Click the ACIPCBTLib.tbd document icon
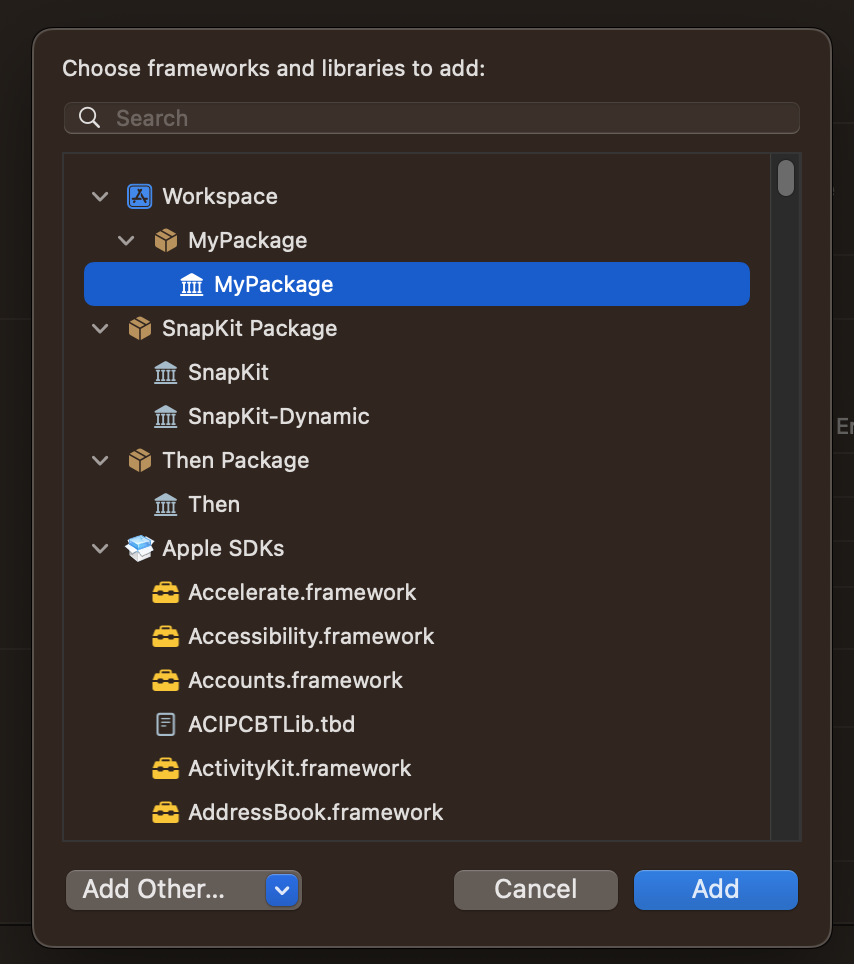Viewport: 854px width, 964px height. point(165,725)
